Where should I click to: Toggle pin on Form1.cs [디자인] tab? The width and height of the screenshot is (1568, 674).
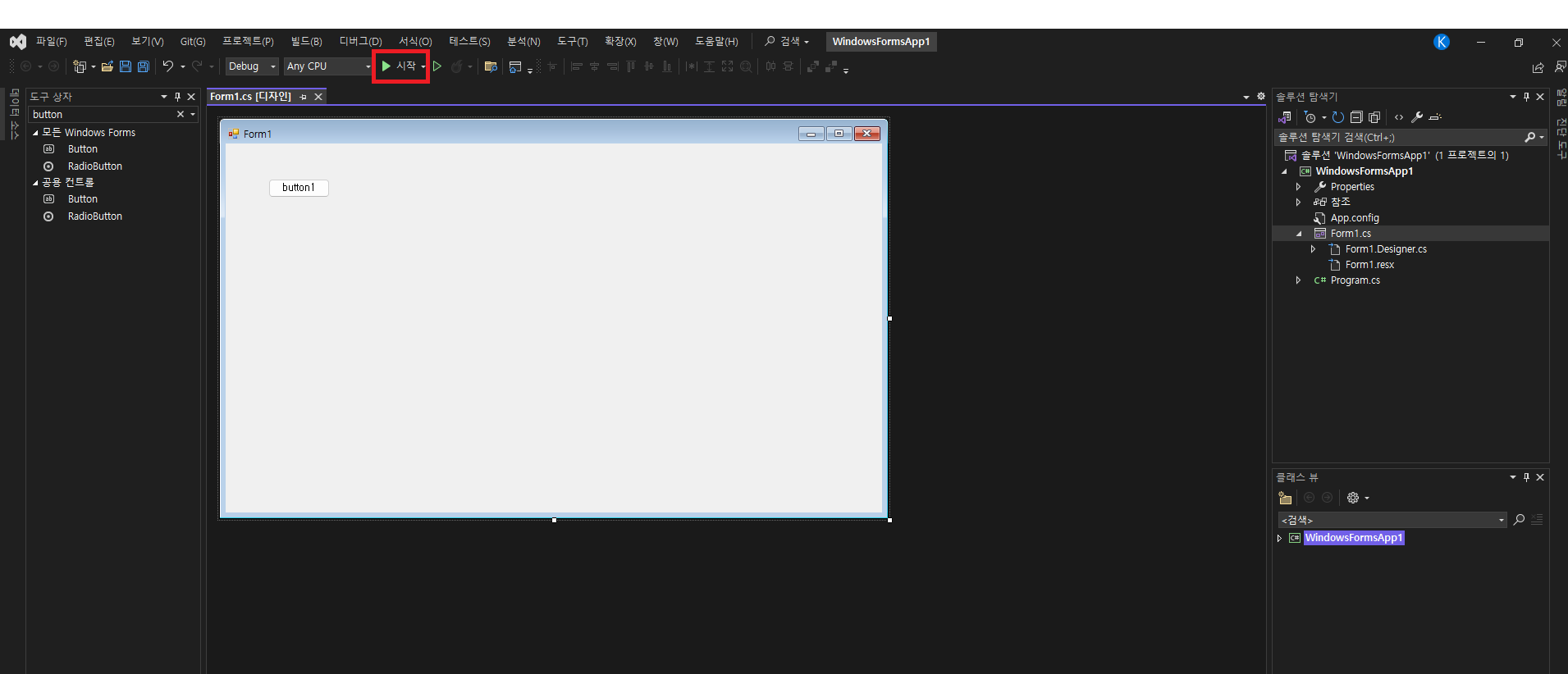pos(303,97)
